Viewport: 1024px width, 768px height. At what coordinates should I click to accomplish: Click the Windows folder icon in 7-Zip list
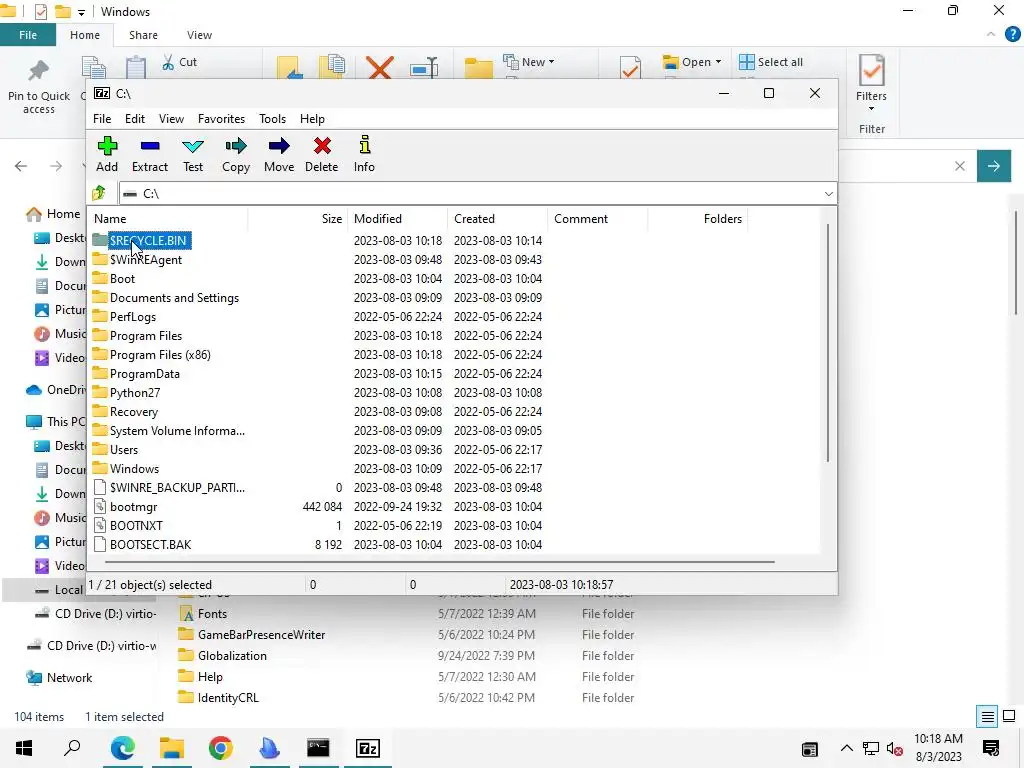click(x=99, y=468)
